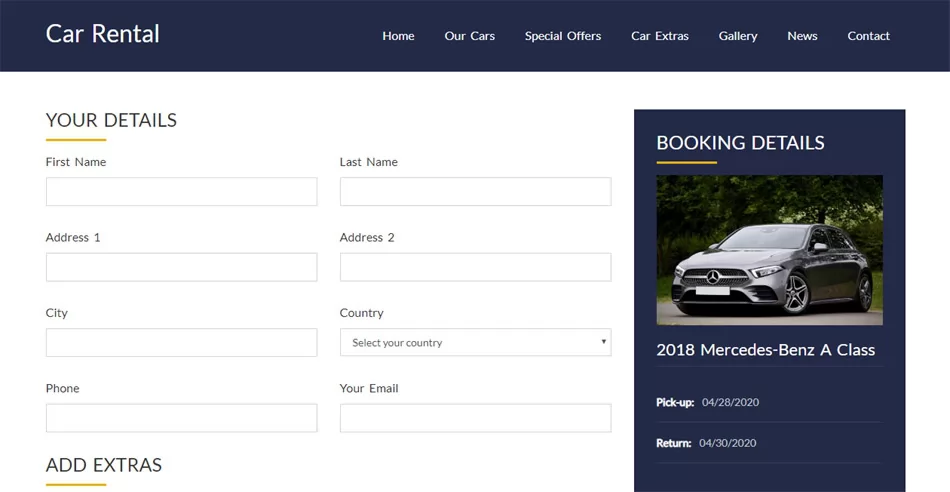Click the 2018 Mercedes-Benz A Class title

click(x=765, y=350)
